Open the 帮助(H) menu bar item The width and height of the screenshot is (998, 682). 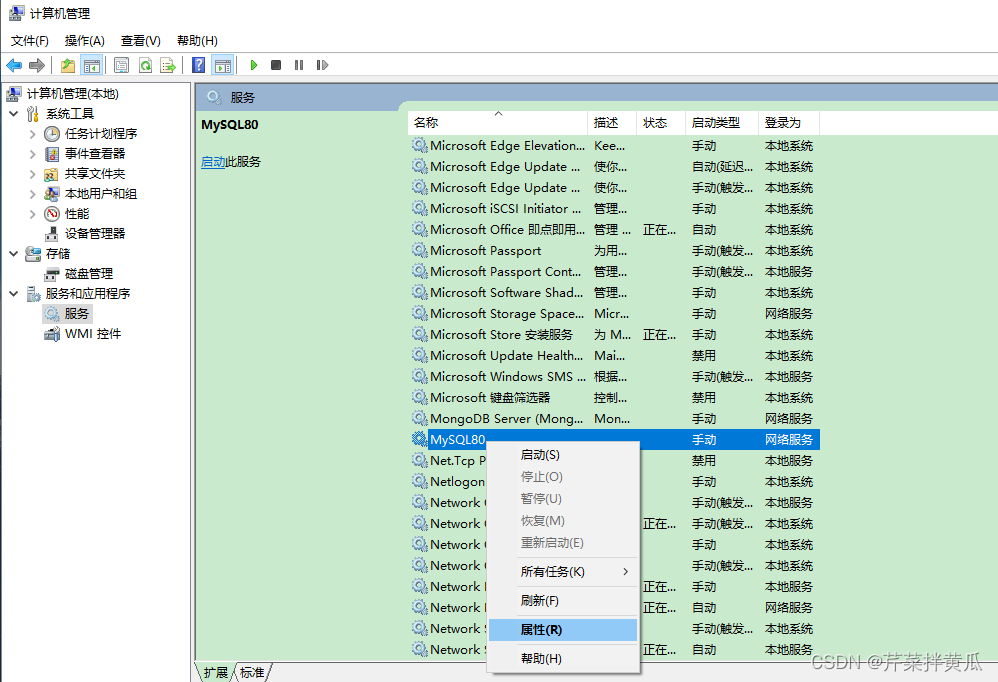(x=197, y=41)
